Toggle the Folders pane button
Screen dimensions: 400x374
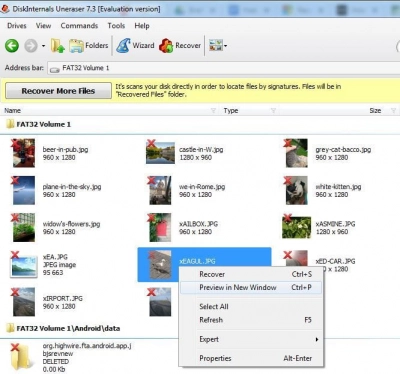tap(89, 46)
